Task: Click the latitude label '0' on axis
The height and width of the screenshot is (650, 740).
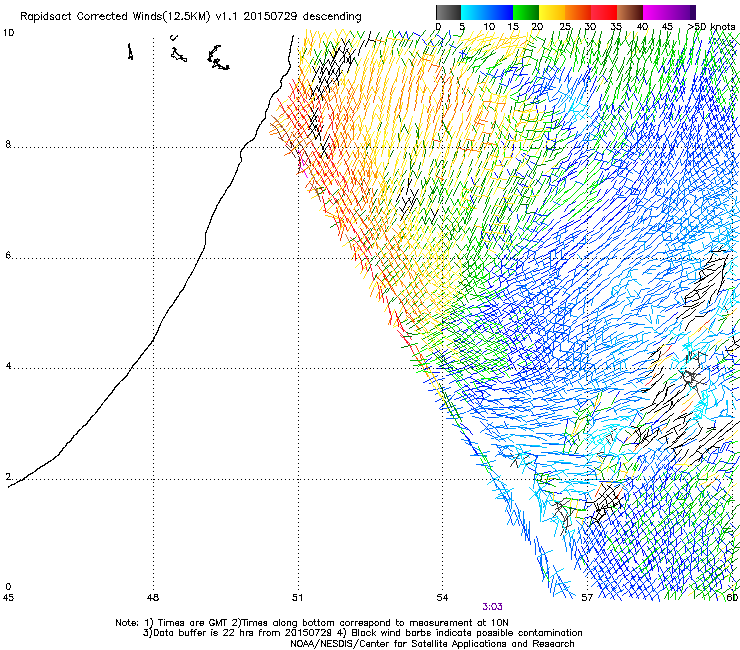Action: click(x=8, y=587)
